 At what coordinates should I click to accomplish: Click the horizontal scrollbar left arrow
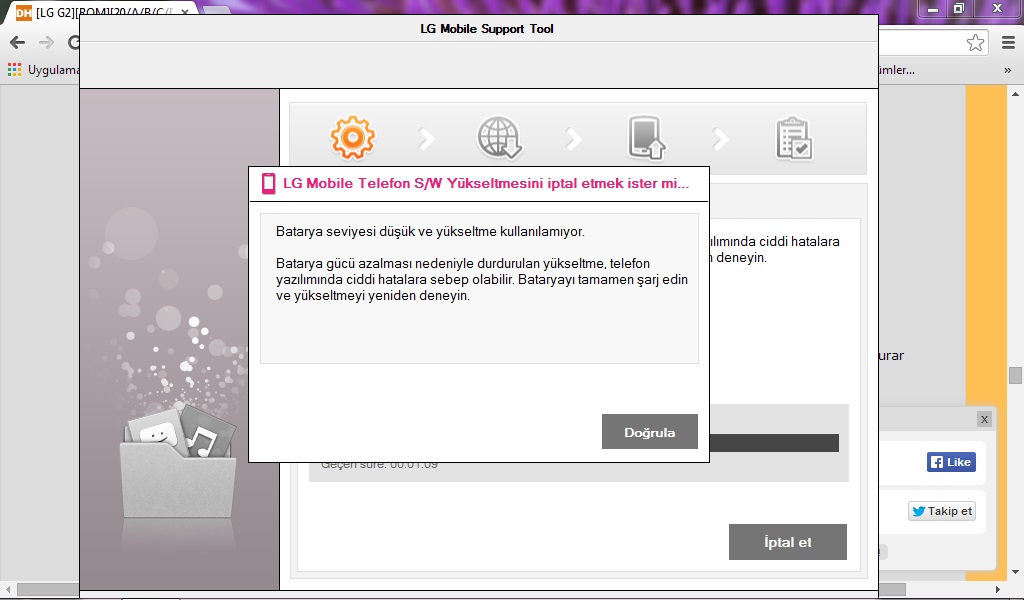(7, 590)
